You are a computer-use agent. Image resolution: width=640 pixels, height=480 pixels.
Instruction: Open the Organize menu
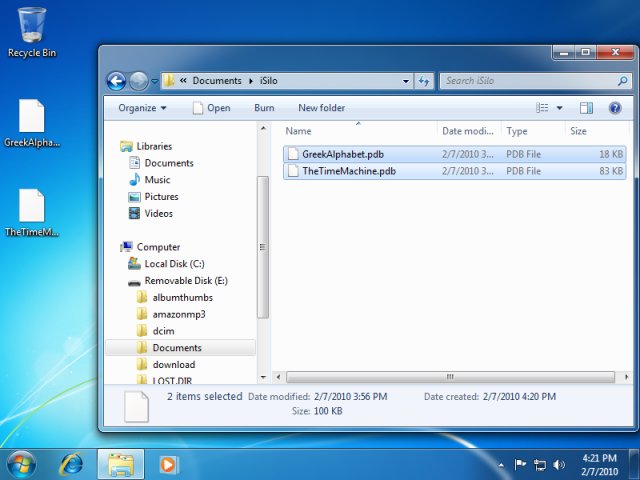pos(142,108)
